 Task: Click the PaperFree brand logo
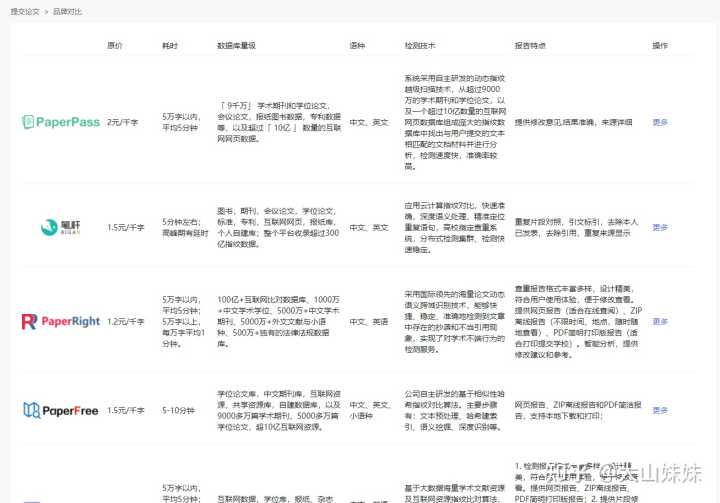(61, 410)
